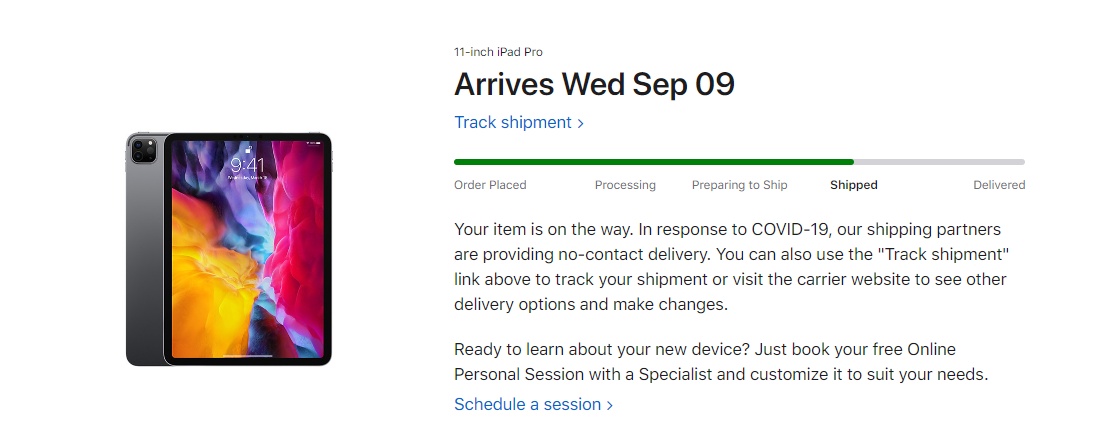Screen dimensions: 1119x434
Task: Select the Order Placed status label
Action: pyautogui.click(x=490, y=185)
